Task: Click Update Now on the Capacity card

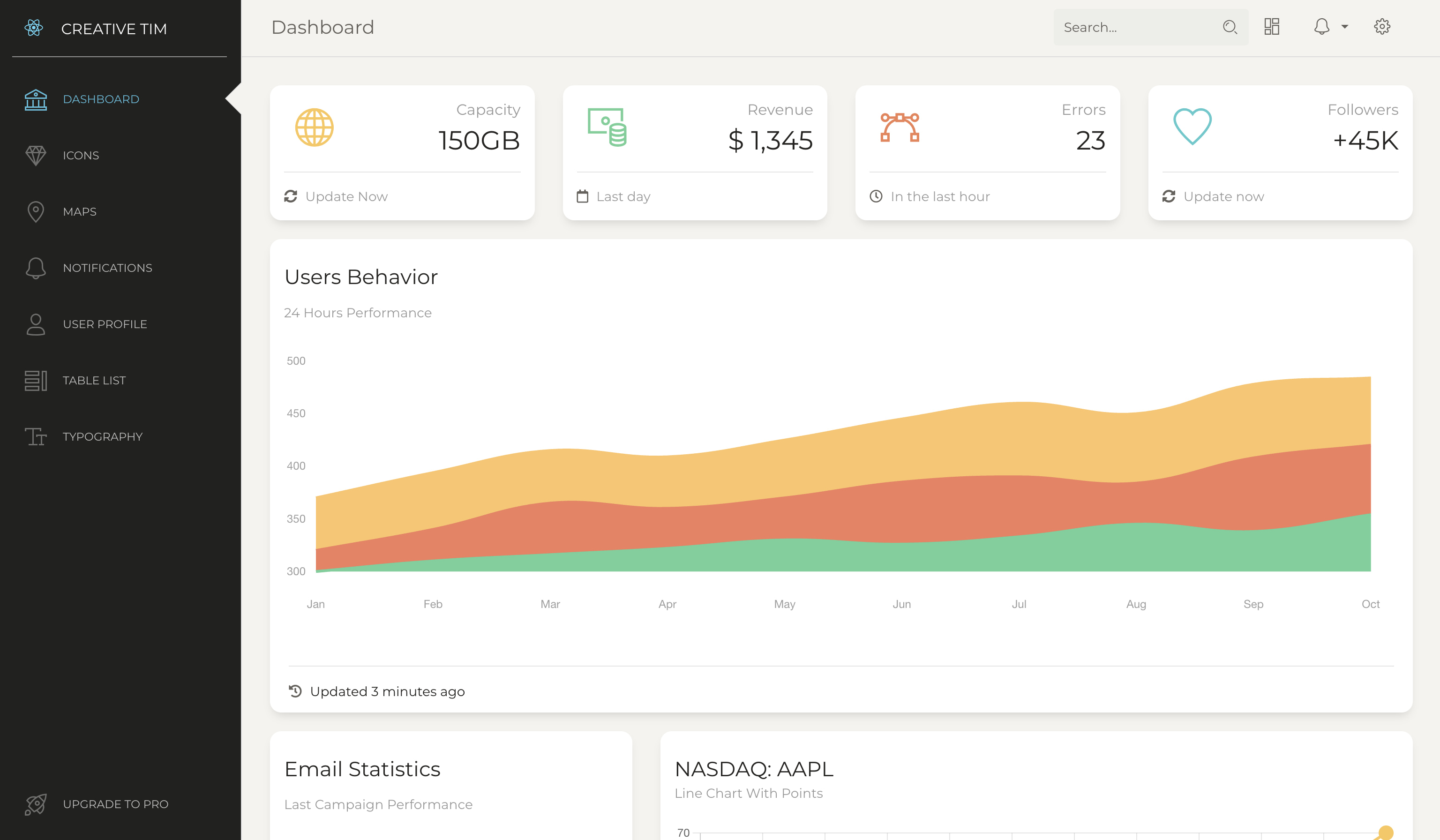Action: point(346,196)
